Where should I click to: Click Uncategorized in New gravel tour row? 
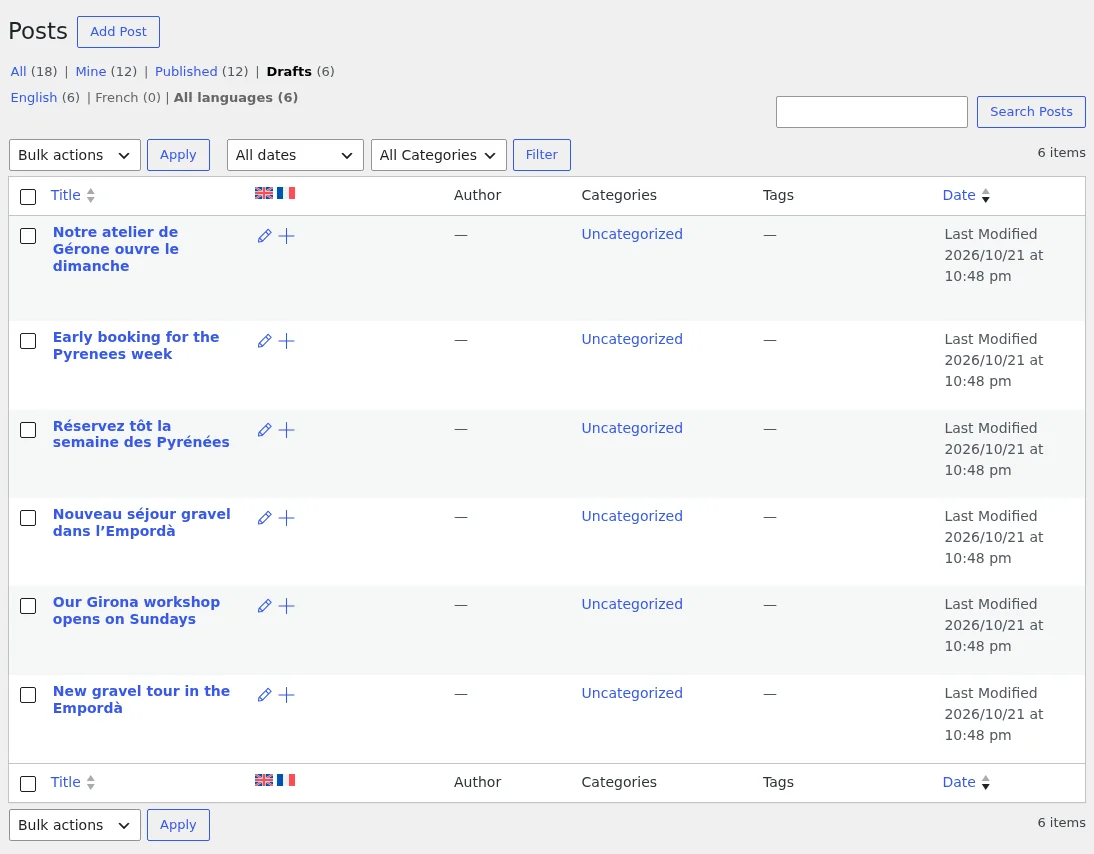click(632, 694)
